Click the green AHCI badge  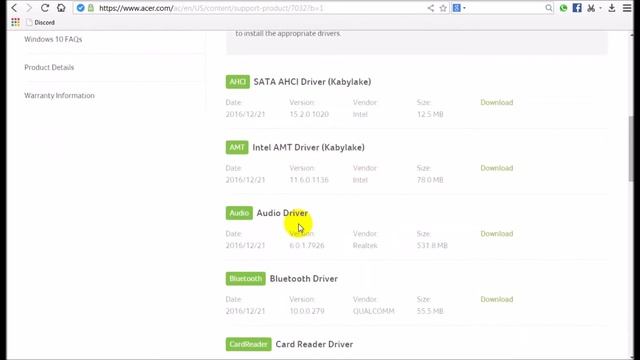tap(238, 82)
